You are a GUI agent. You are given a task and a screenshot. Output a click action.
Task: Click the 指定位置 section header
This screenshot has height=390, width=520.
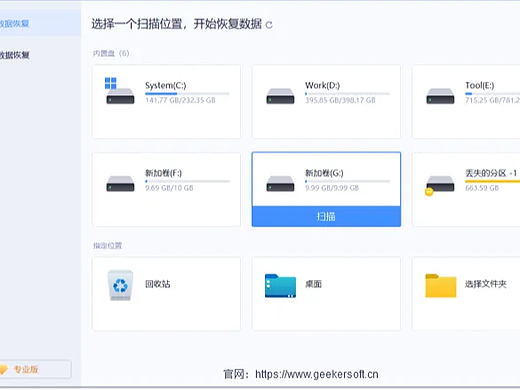pyautogui.click(x=107, y=246)
